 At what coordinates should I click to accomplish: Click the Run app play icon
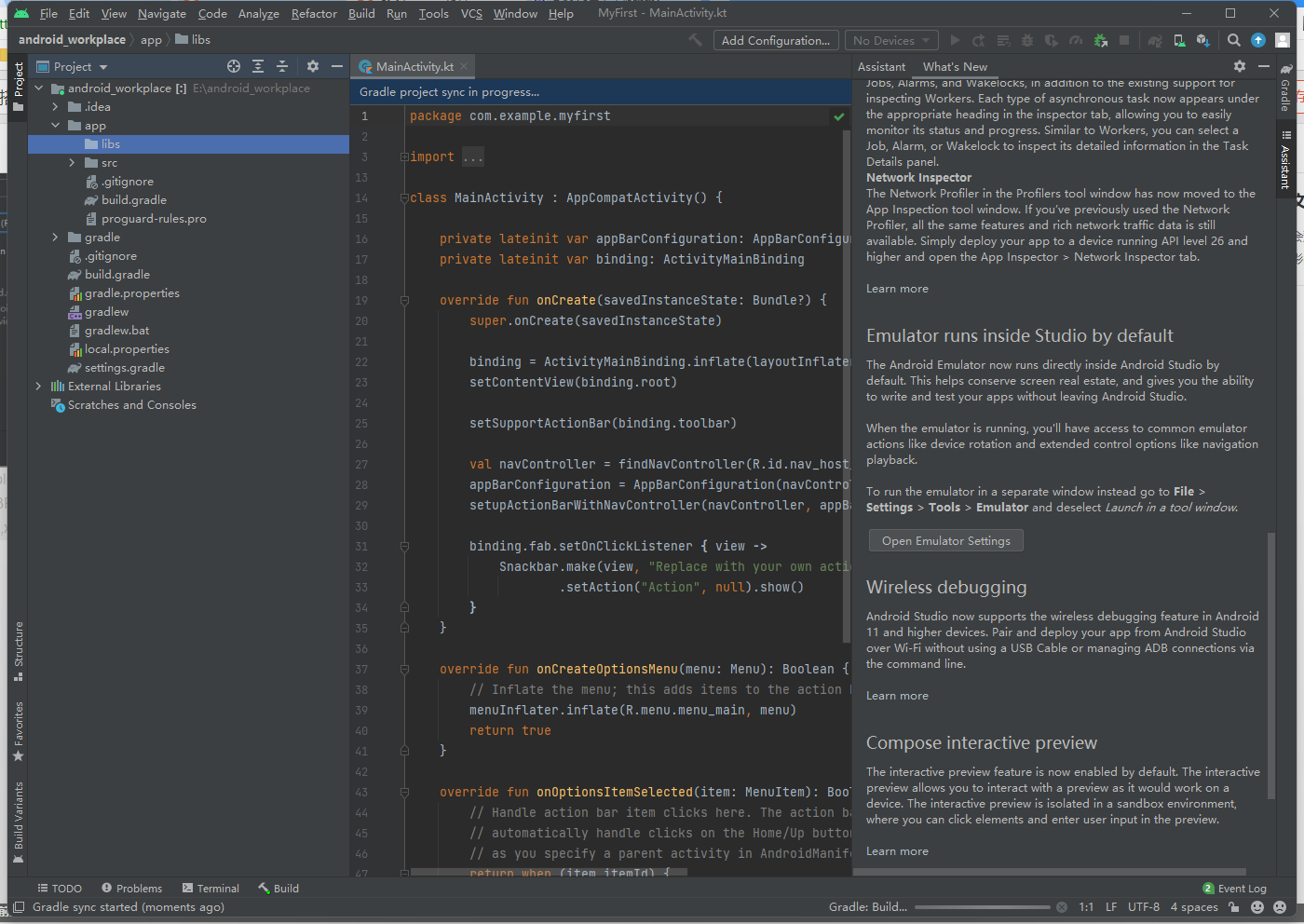click(x=955, y=40)
